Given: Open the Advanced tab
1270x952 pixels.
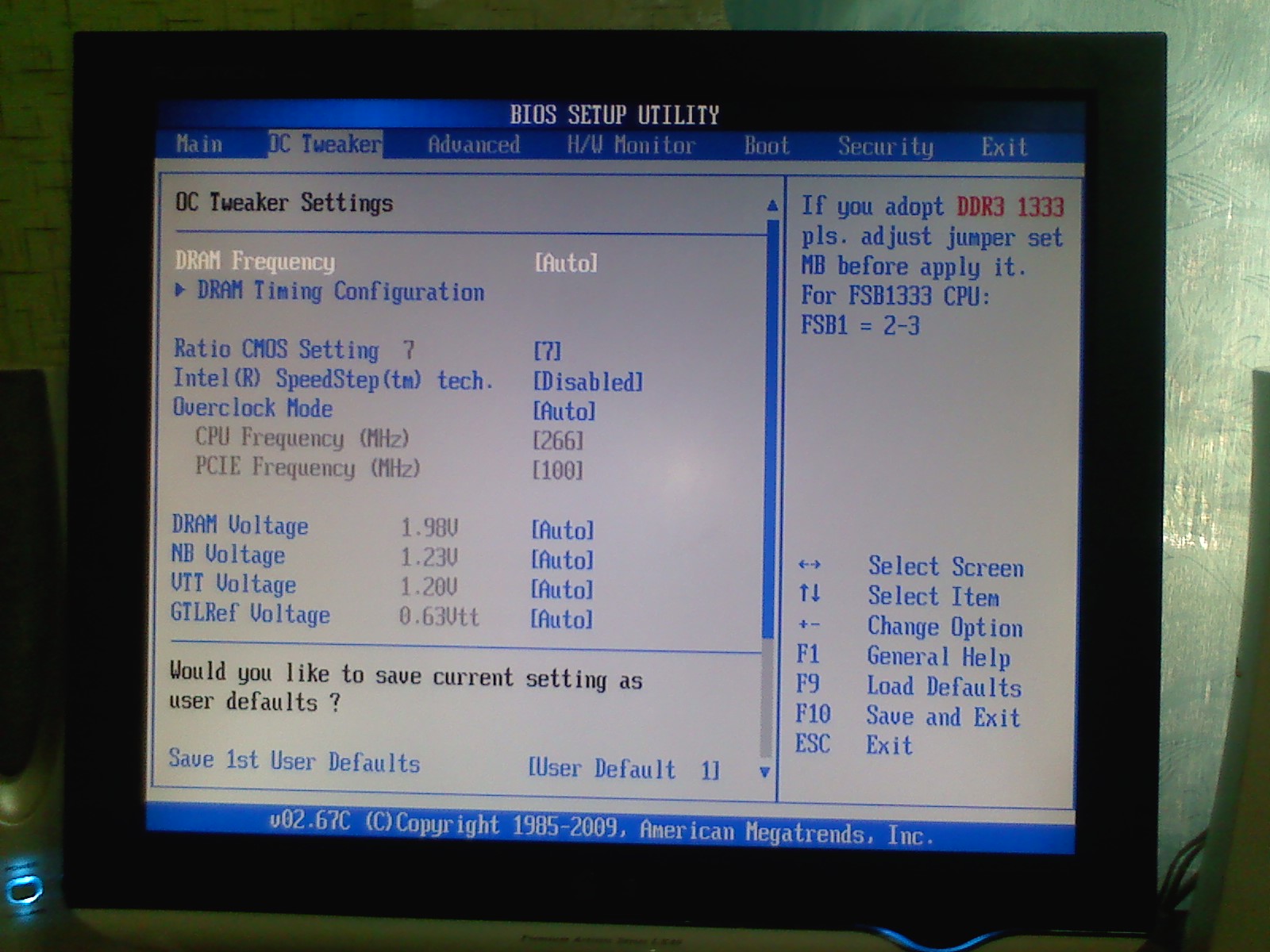Looking at the screenshot, I should point(474,145).
